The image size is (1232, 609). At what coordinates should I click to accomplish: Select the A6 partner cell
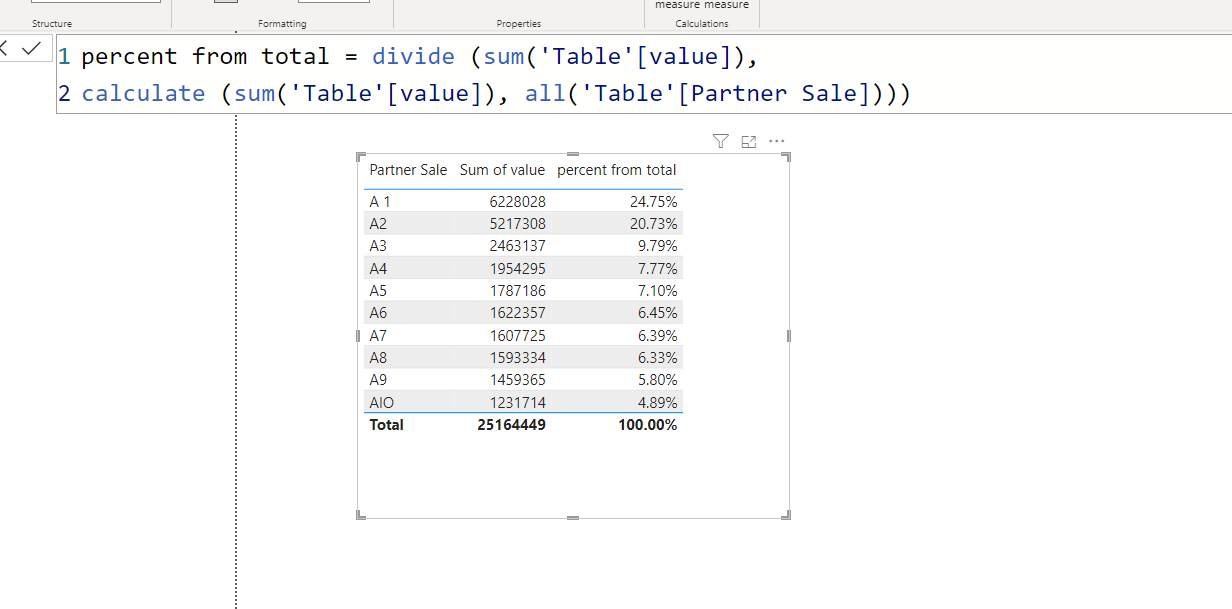(378, 313)
